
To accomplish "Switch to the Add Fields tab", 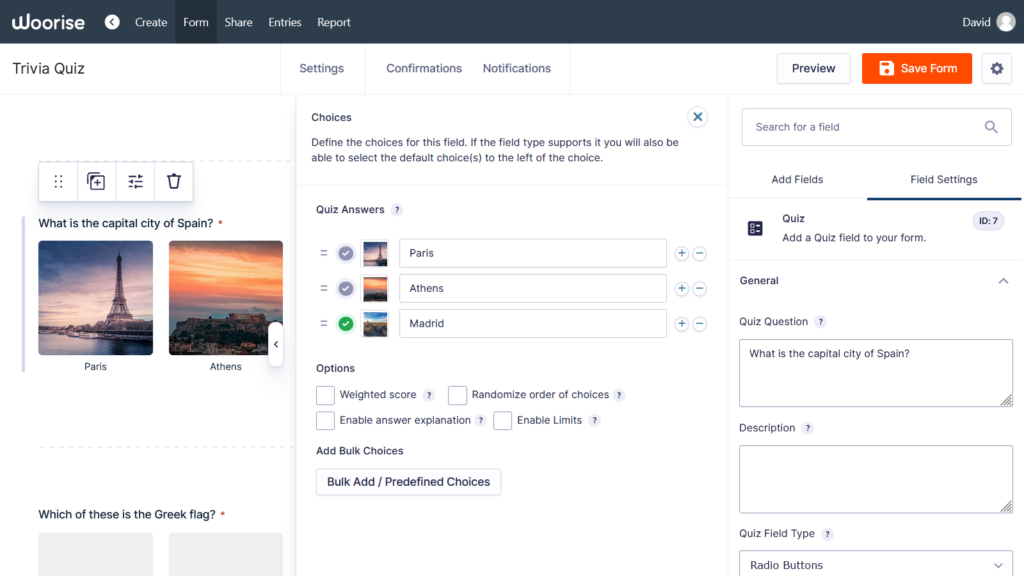I will [x=797, y=180].
